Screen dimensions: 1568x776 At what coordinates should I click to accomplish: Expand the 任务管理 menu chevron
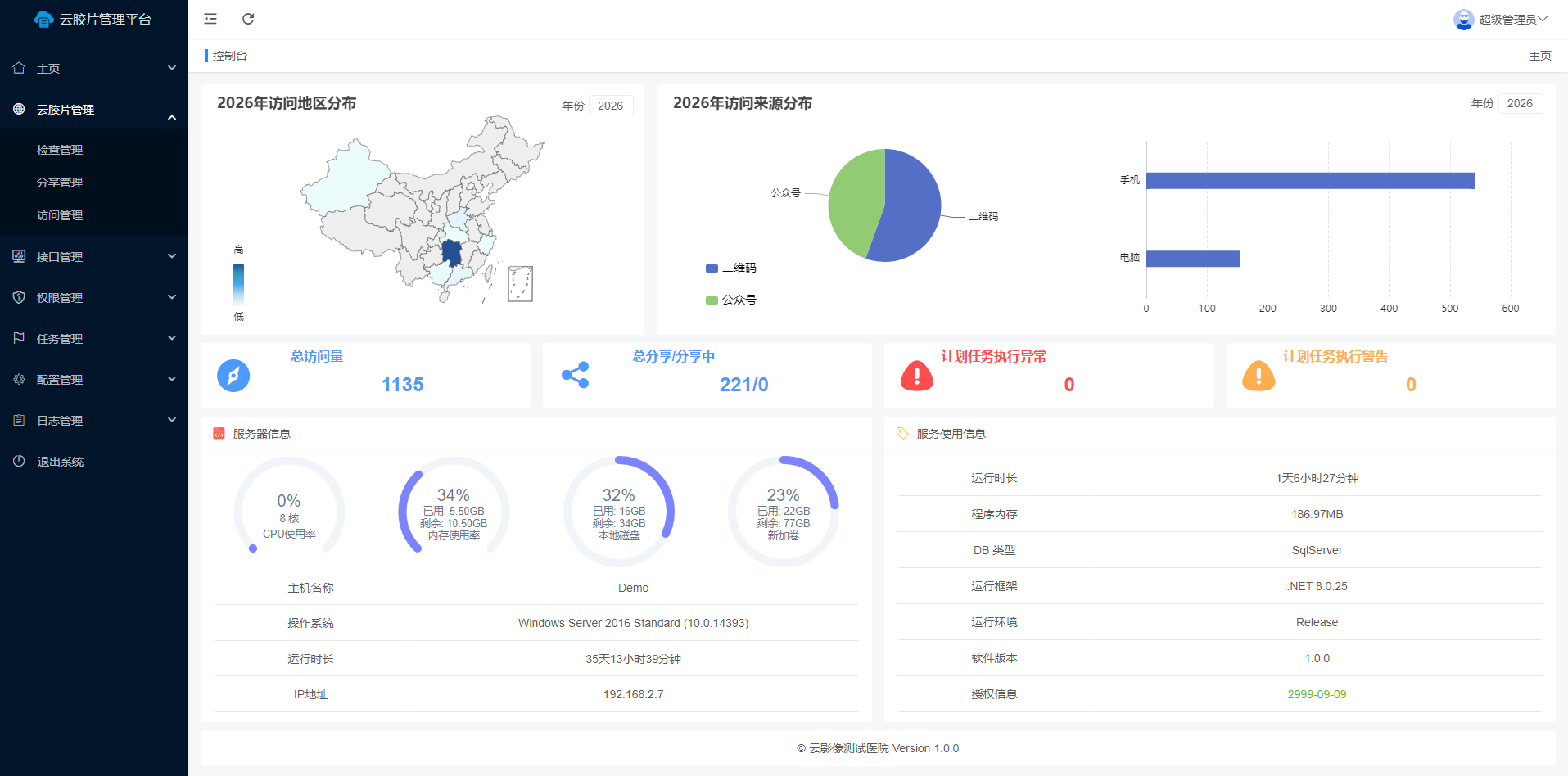(172, 338)
